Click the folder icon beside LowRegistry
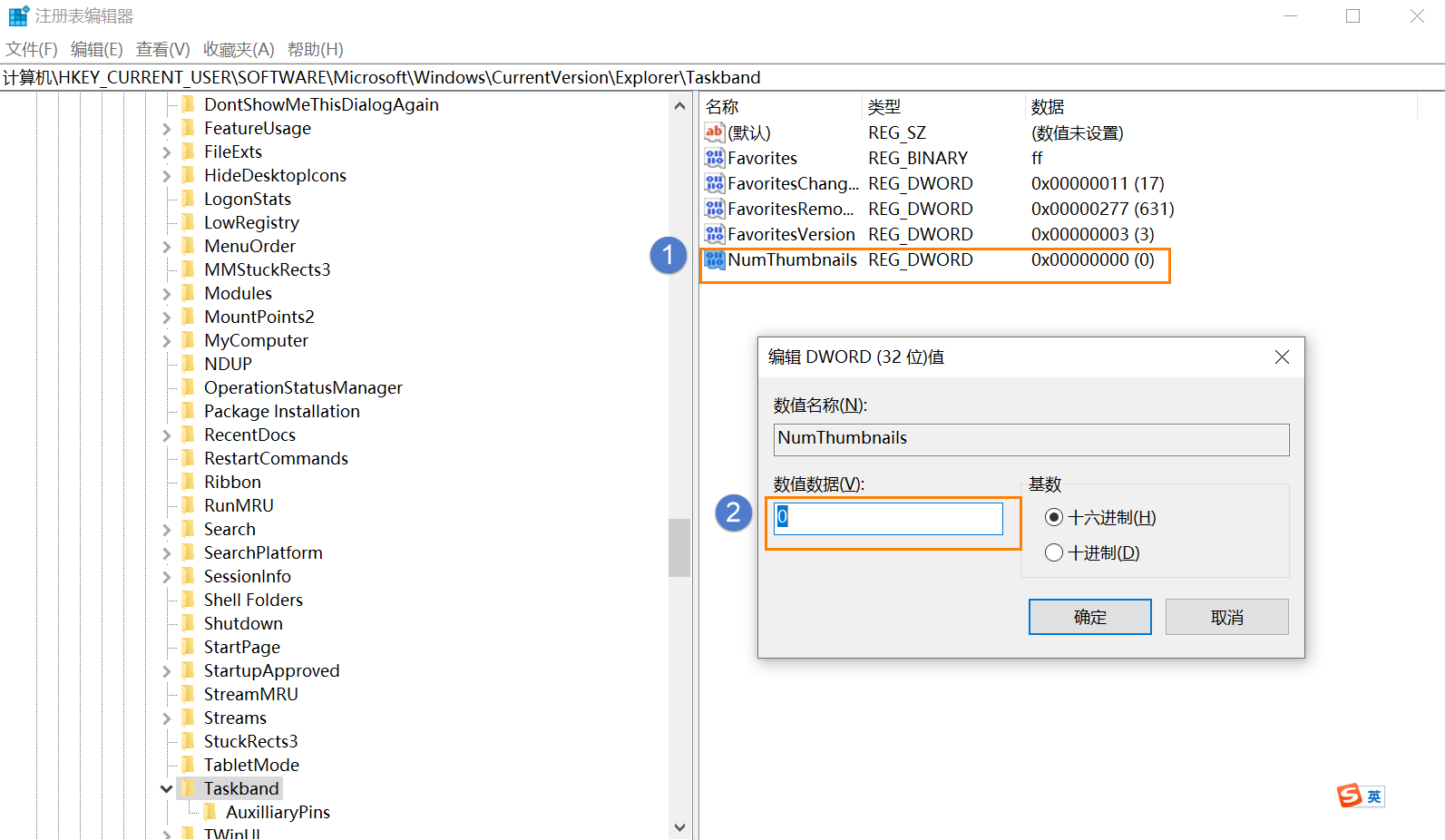Screen dimensions: 1445x840 pyautogui.click(x=189, y=222)
